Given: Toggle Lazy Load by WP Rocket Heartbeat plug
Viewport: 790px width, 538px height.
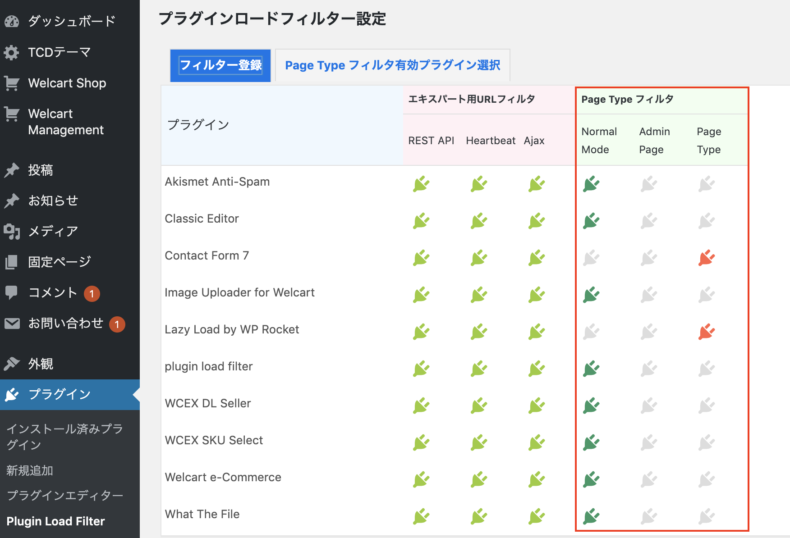Looking at the screenshot, I should pos(479,331).
